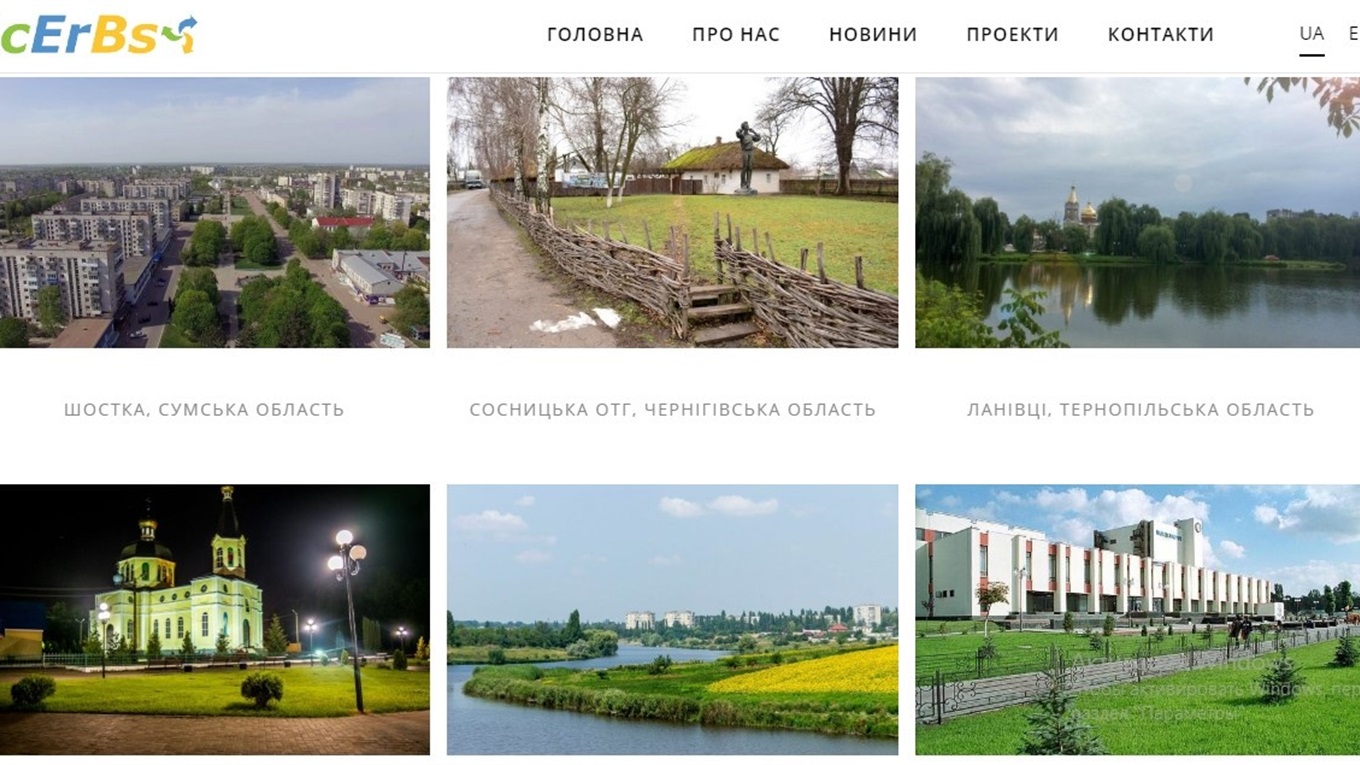Open the white columned building photo
This screenshot has width=1360, height=765.
point(1138,620)
